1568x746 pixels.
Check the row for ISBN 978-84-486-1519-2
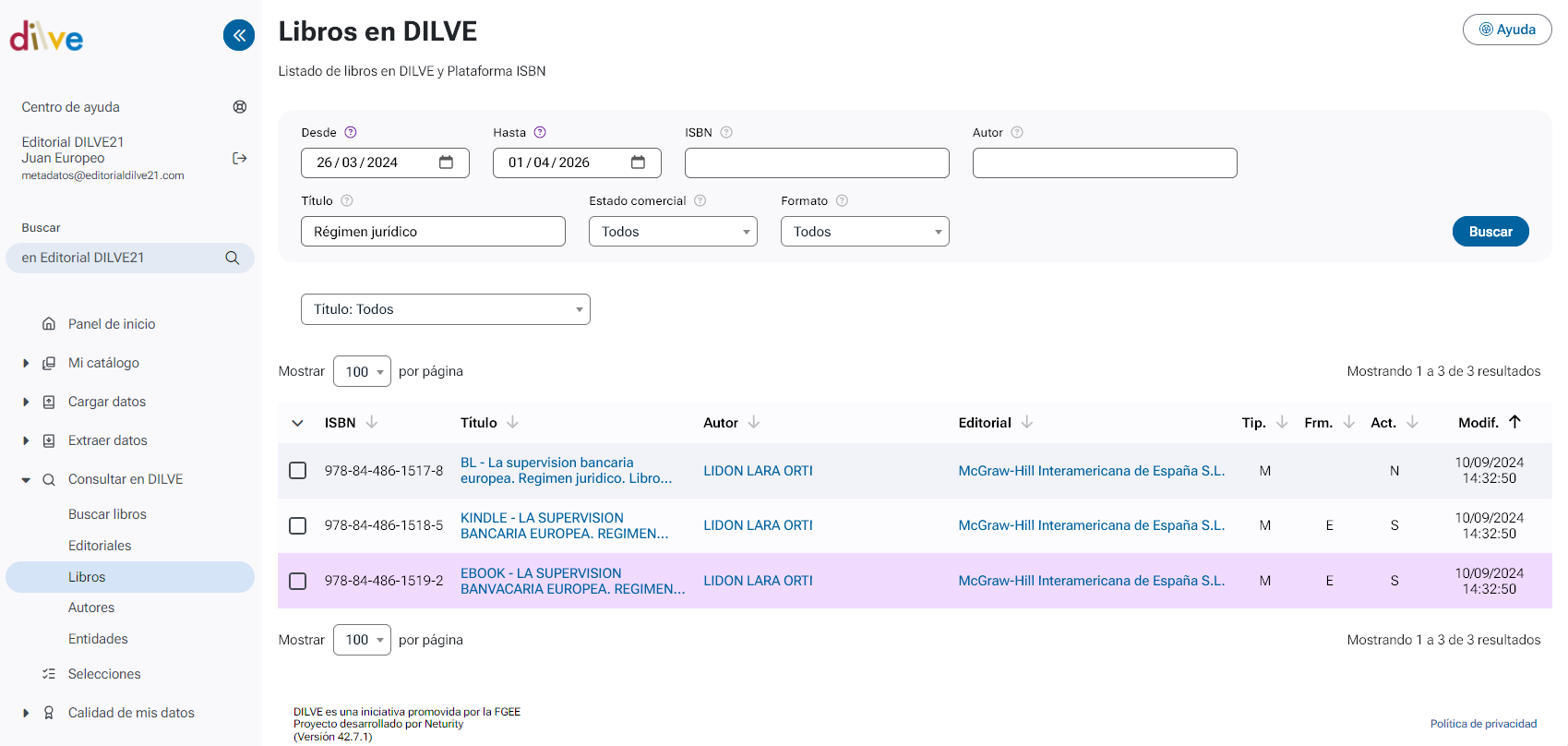tap(298, 581)
